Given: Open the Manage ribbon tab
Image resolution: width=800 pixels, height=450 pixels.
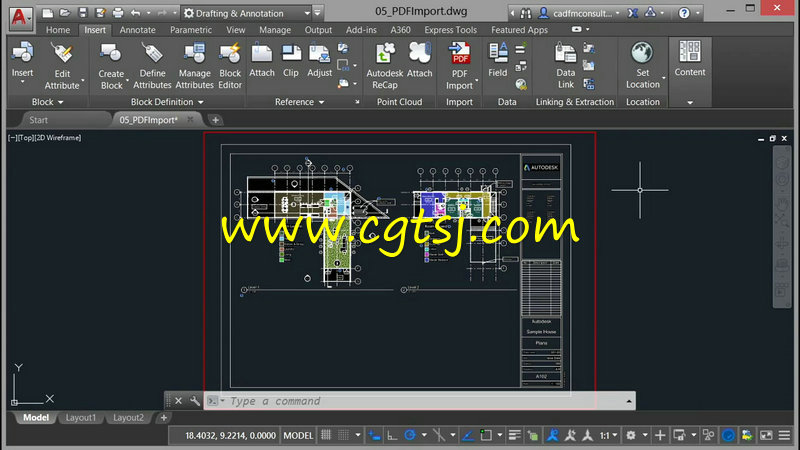Looking at the screenshot, I should (x=275, y=30).
